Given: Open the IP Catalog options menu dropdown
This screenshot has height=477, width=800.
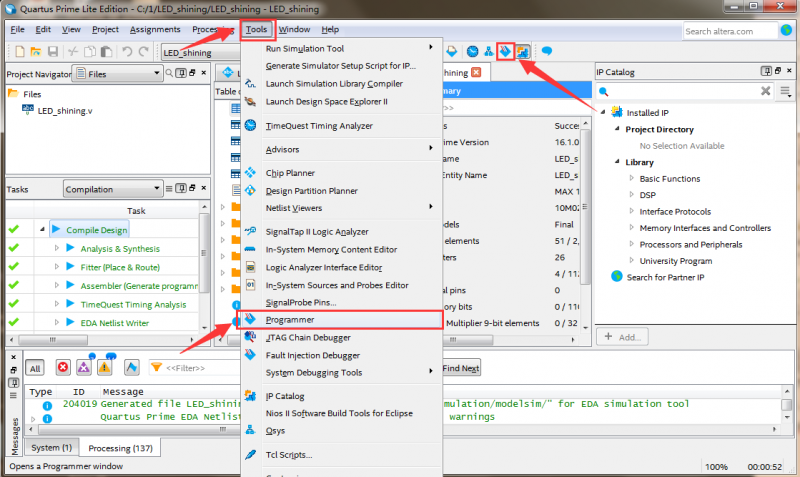Looking at the screenshot, I should 785,92.
